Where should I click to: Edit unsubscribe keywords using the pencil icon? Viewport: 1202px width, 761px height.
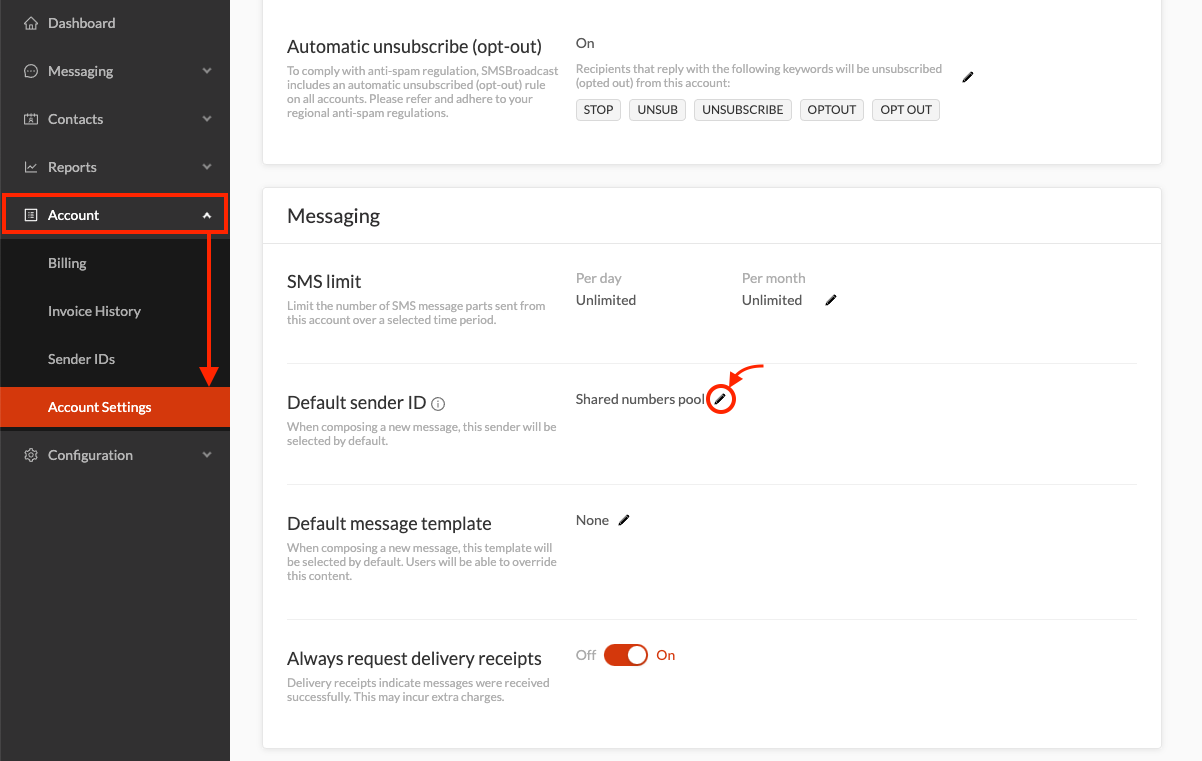click(x=966, y=76)
